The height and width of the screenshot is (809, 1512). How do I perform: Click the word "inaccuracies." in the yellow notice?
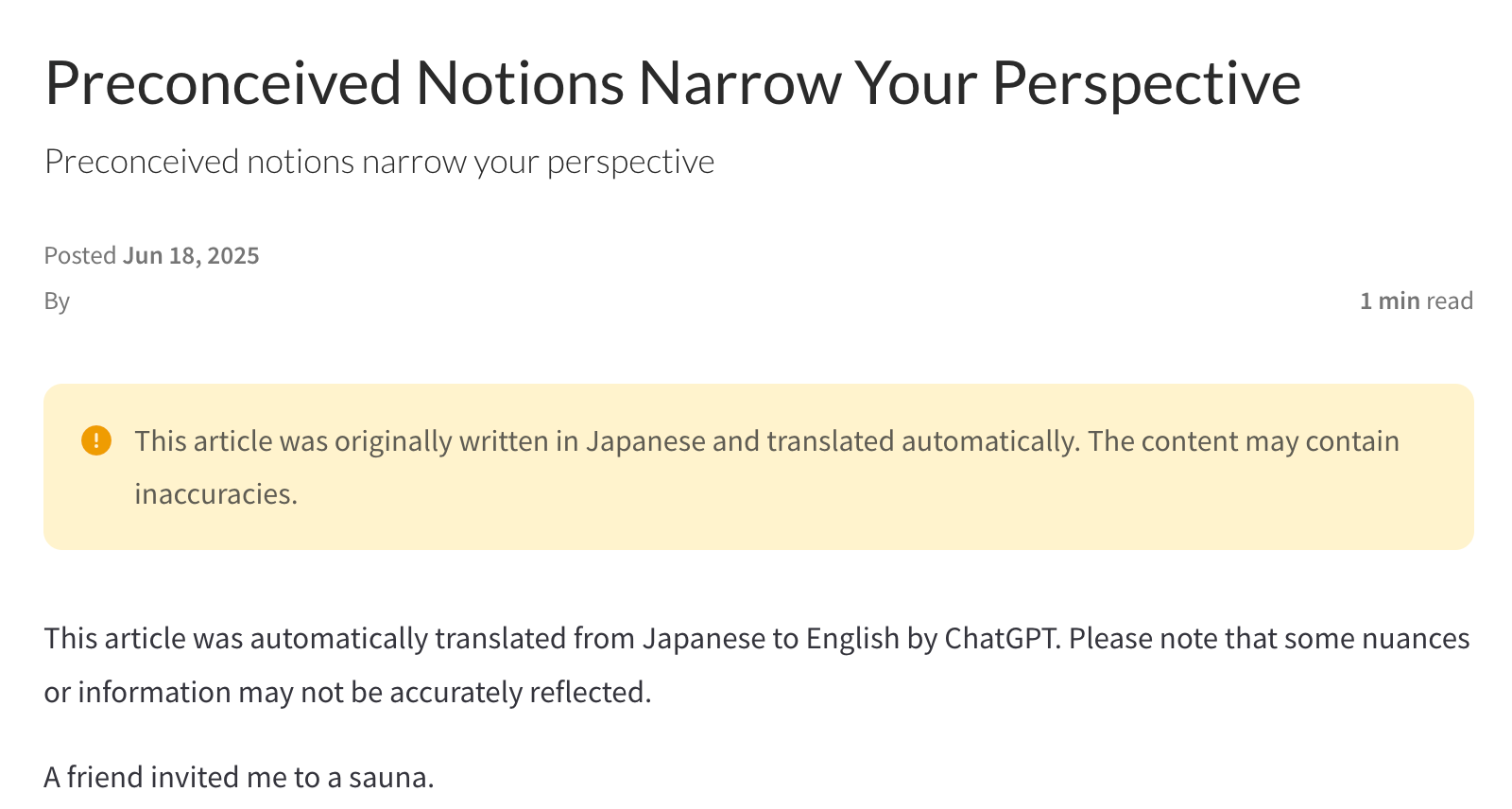tap(215, 494)
